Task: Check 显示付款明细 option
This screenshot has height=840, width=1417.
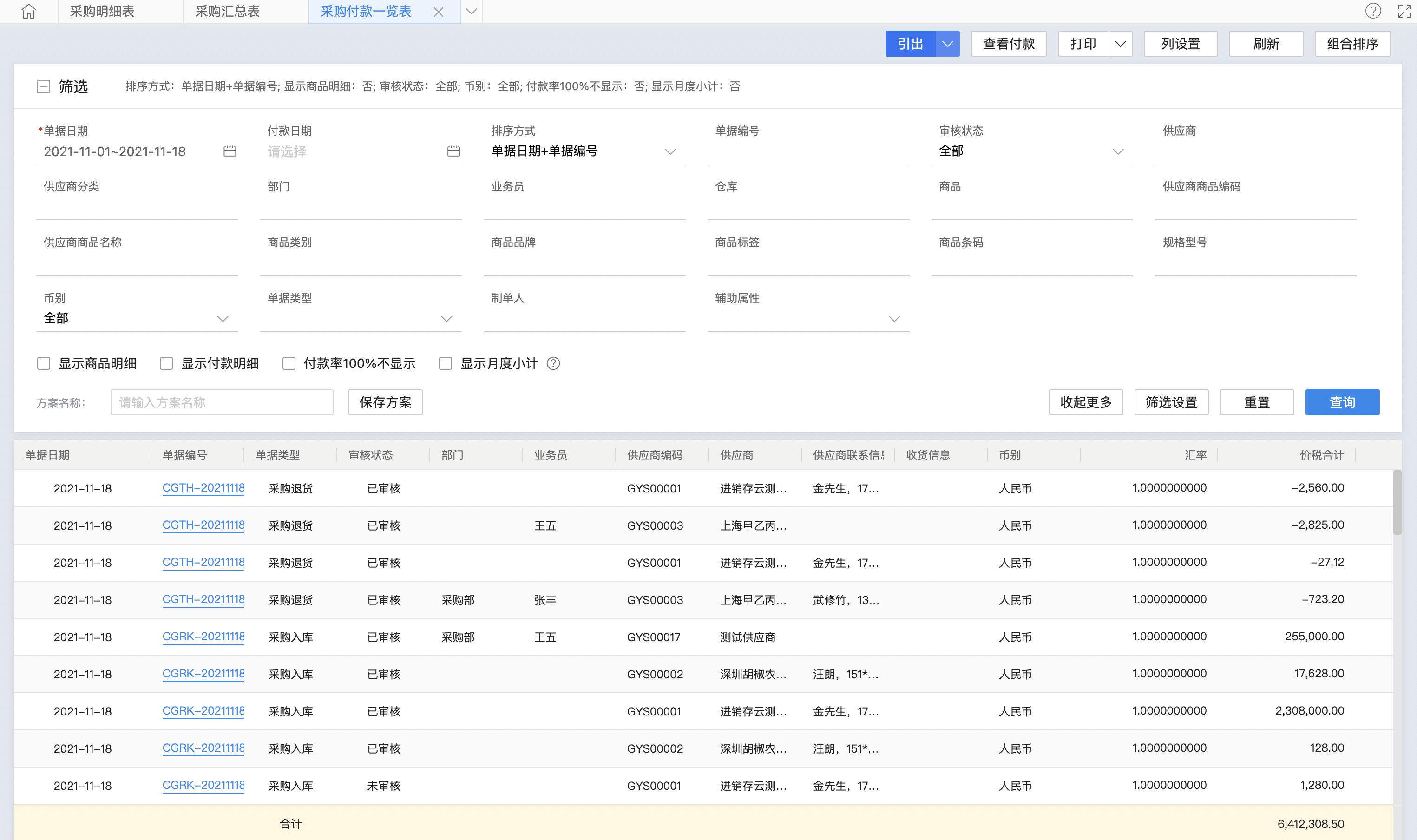Action: [x=166, y=363]
